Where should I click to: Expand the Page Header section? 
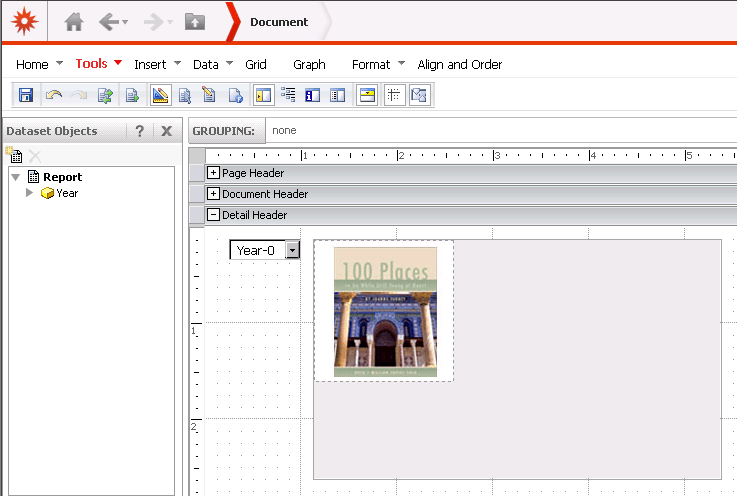[213, 173]
